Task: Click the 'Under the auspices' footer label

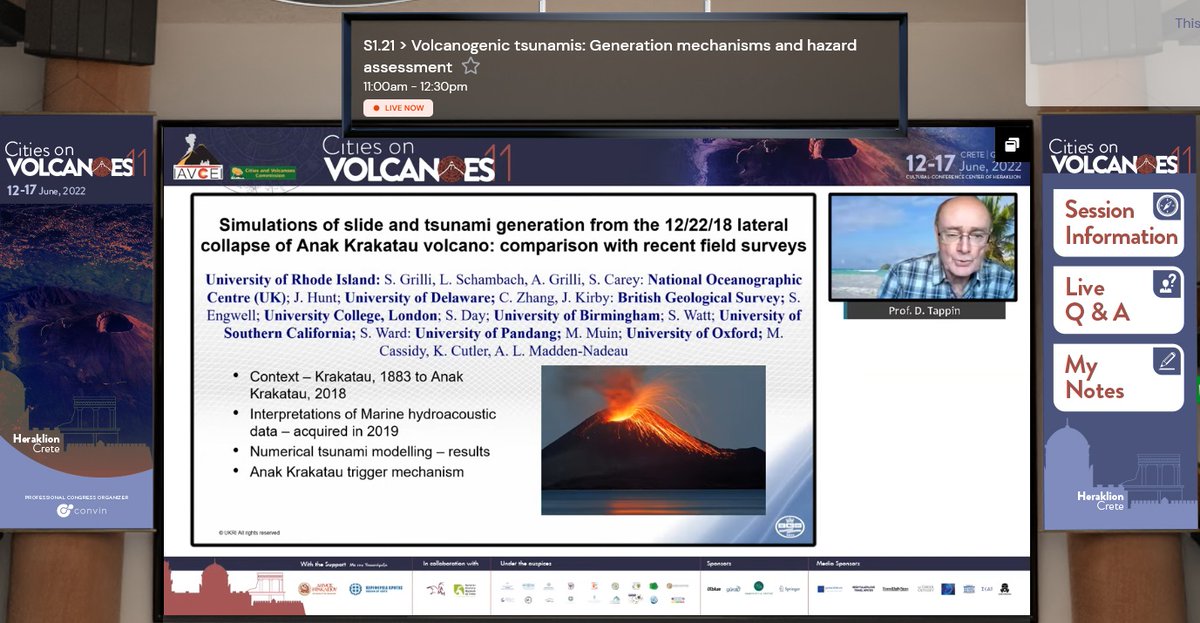Action: [x=524, y=564]
